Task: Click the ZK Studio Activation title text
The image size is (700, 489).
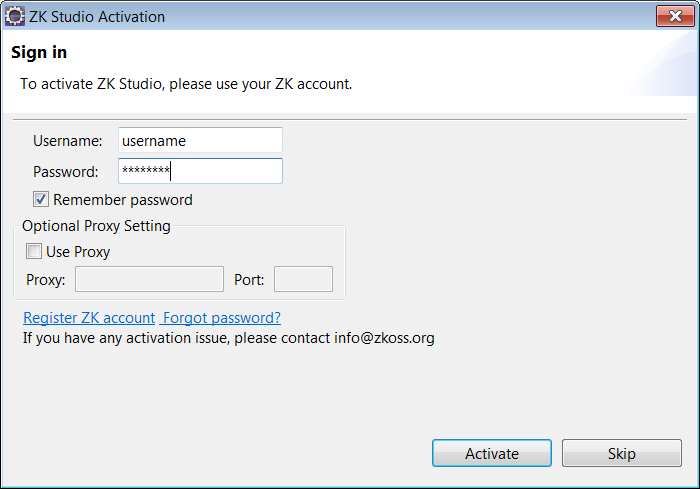Action: point(97,17)
